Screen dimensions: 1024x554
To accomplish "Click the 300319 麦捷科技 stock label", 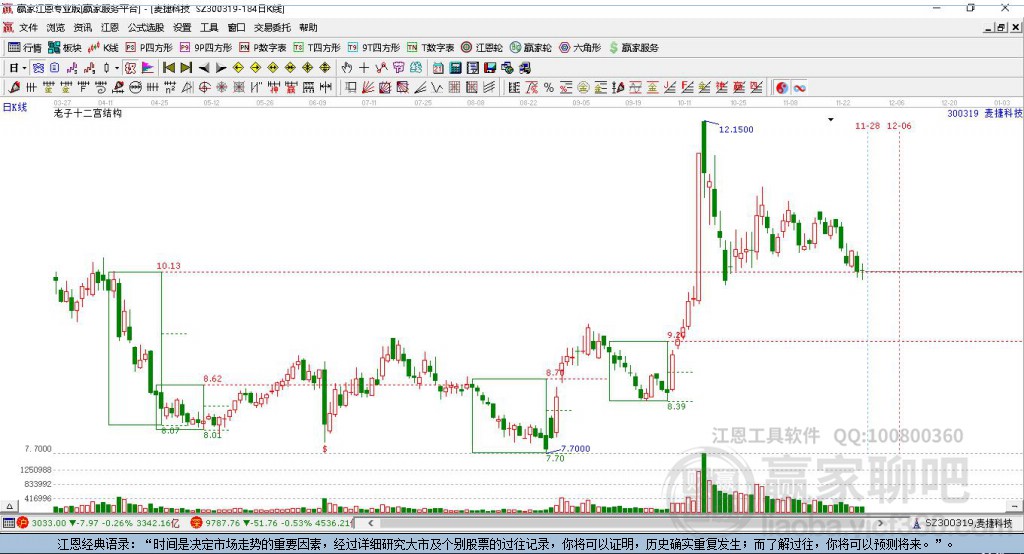I will (x=985, y=113).
